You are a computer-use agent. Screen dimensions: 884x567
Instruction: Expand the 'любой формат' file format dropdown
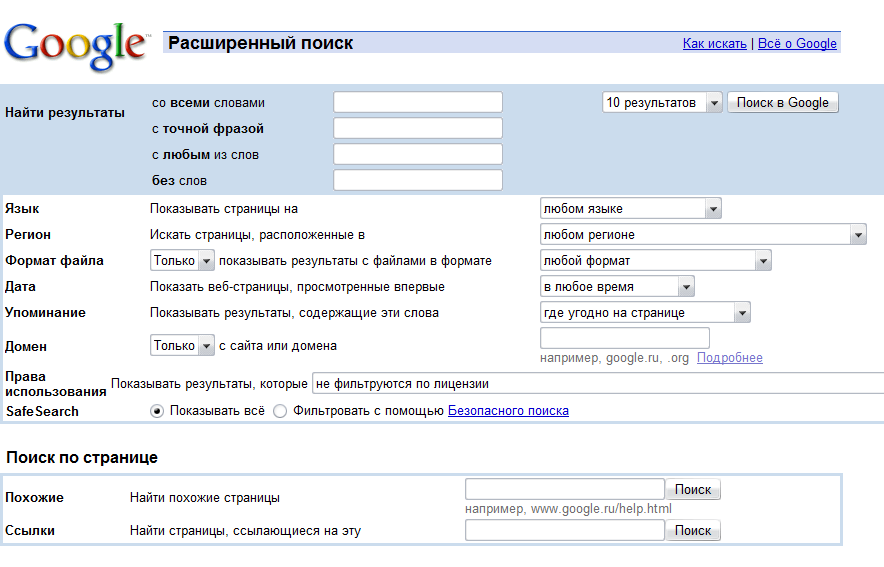(x=656, y=260)
